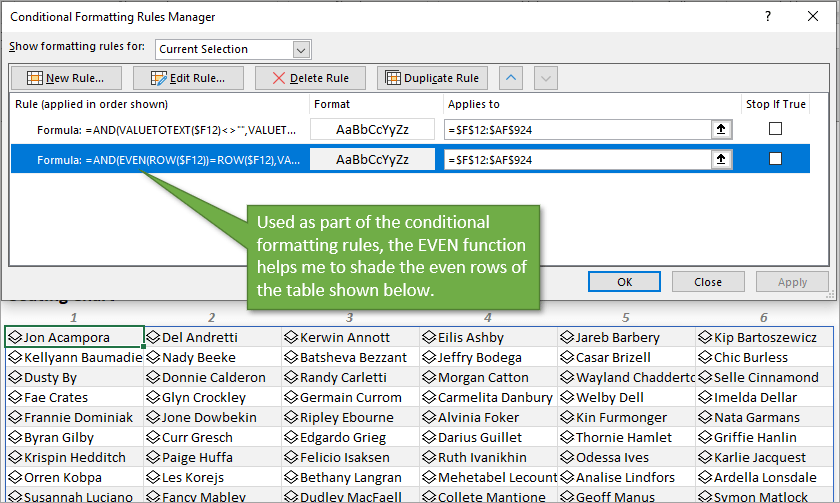
Task: Move rule down with arrow button
Action: point(545,78)
